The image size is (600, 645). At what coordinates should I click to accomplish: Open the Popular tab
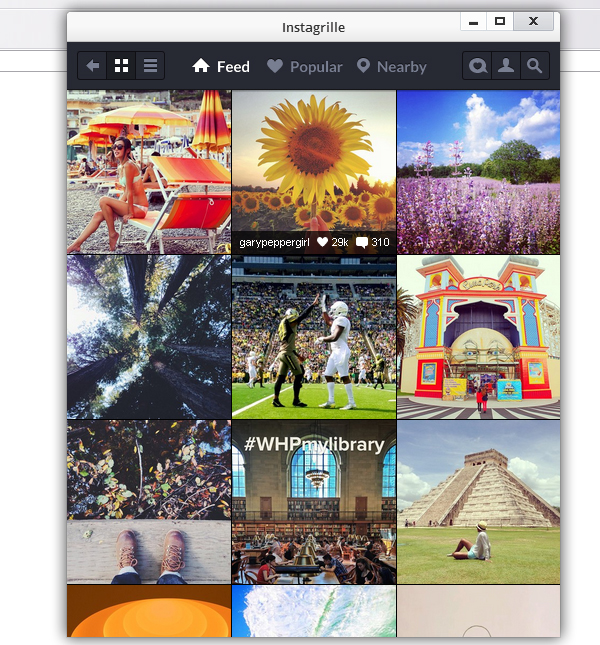point(304,66)
